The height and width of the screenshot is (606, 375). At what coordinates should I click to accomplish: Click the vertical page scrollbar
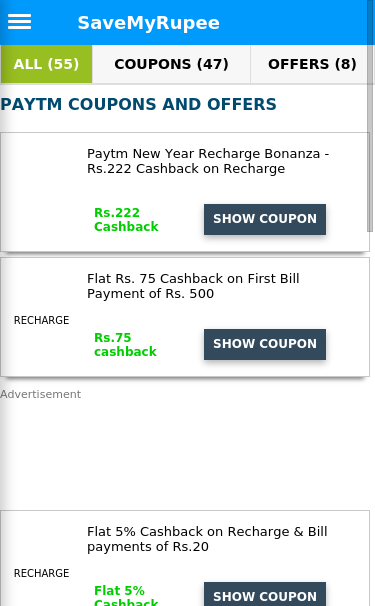(370, 116)
